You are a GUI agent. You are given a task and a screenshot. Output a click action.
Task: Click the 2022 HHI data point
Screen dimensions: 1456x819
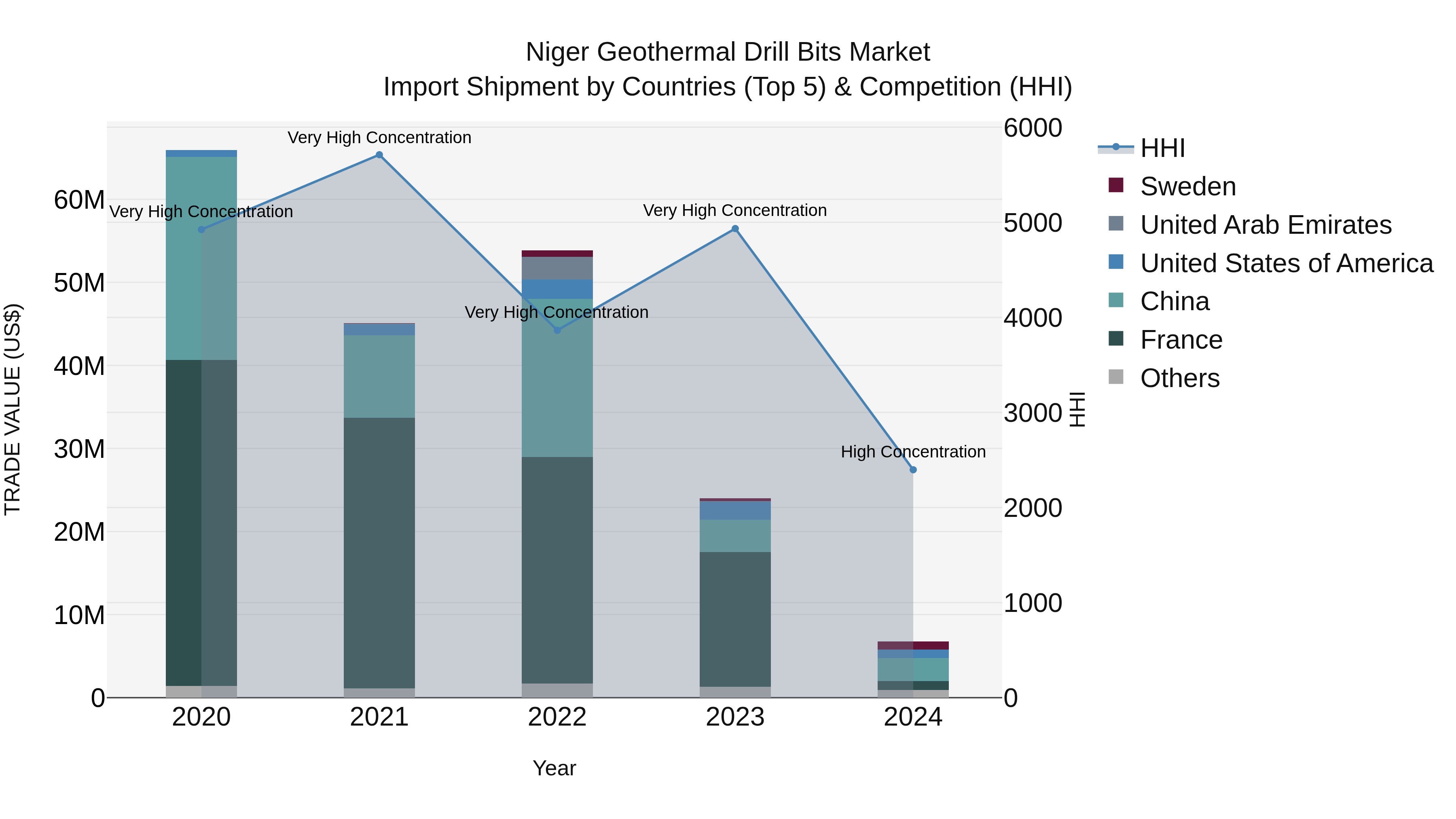tap(557, 330)
